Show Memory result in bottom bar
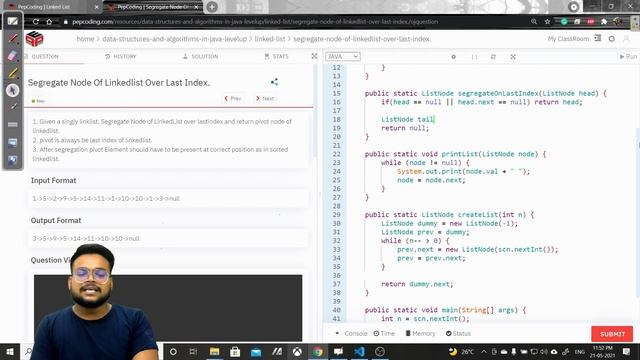The width and height of the screenshot is (640, 360). click(420, 333)
